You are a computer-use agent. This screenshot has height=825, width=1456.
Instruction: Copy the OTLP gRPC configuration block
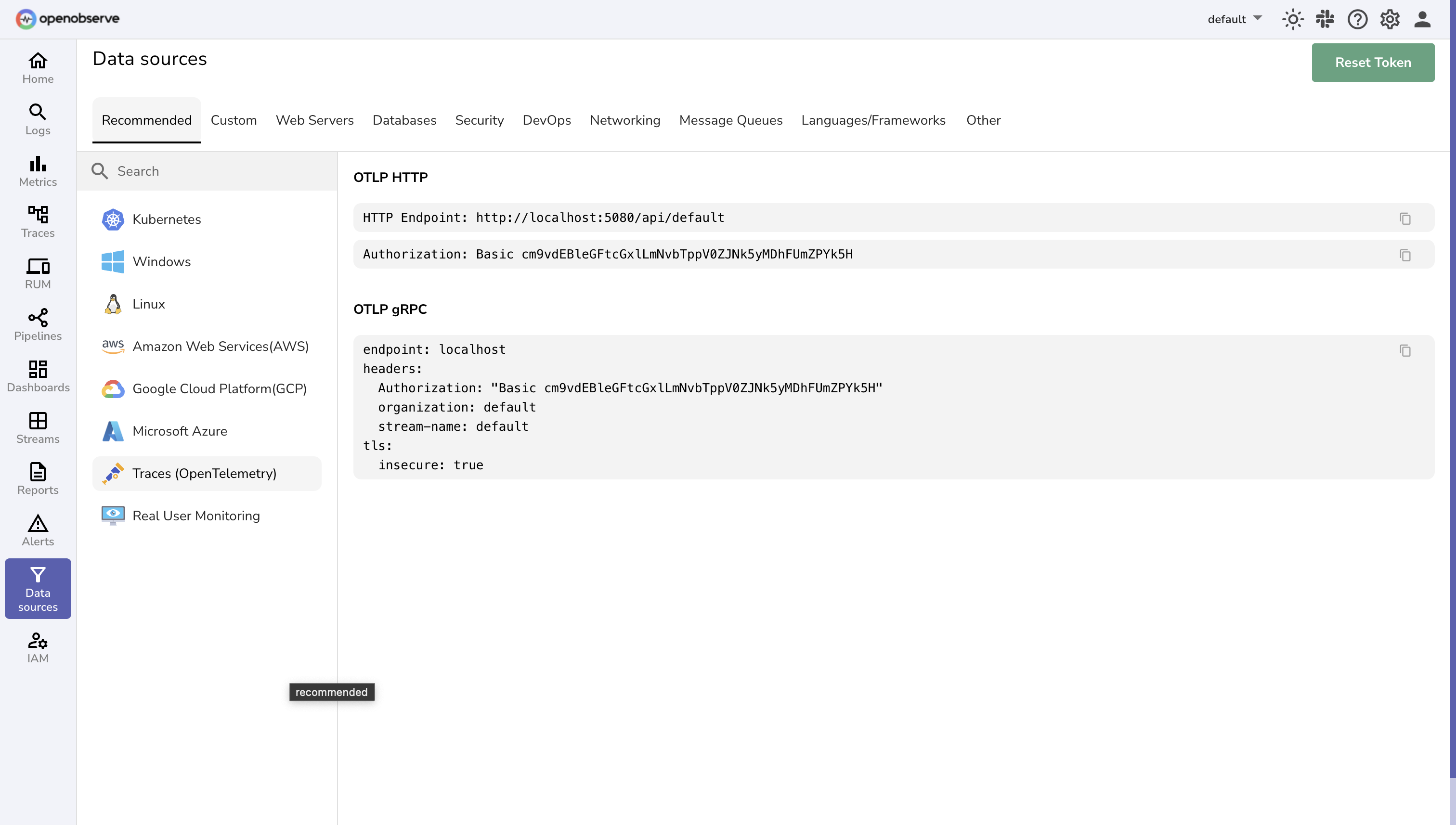click(x=1404, y=350)
